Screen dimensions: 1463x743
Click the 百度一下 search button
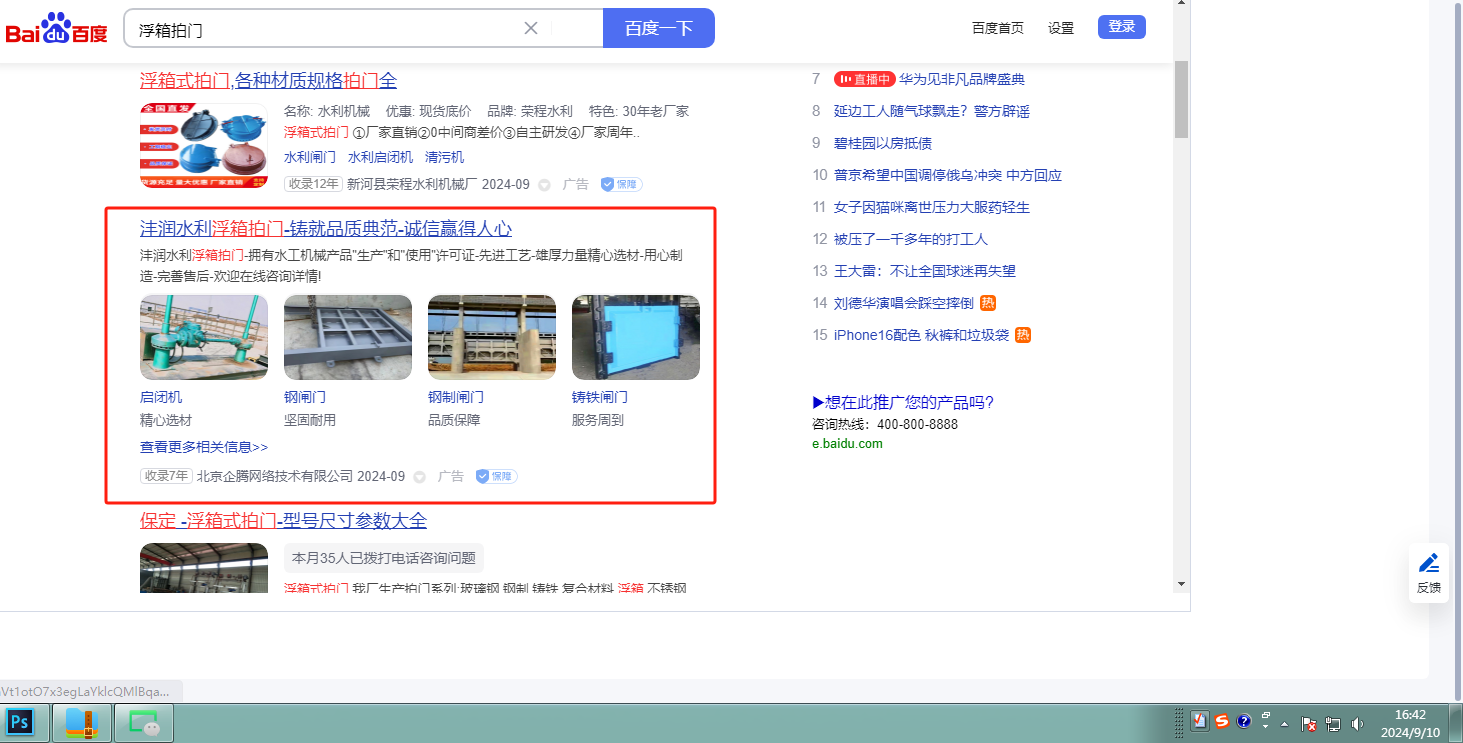(x=658, y=28)
